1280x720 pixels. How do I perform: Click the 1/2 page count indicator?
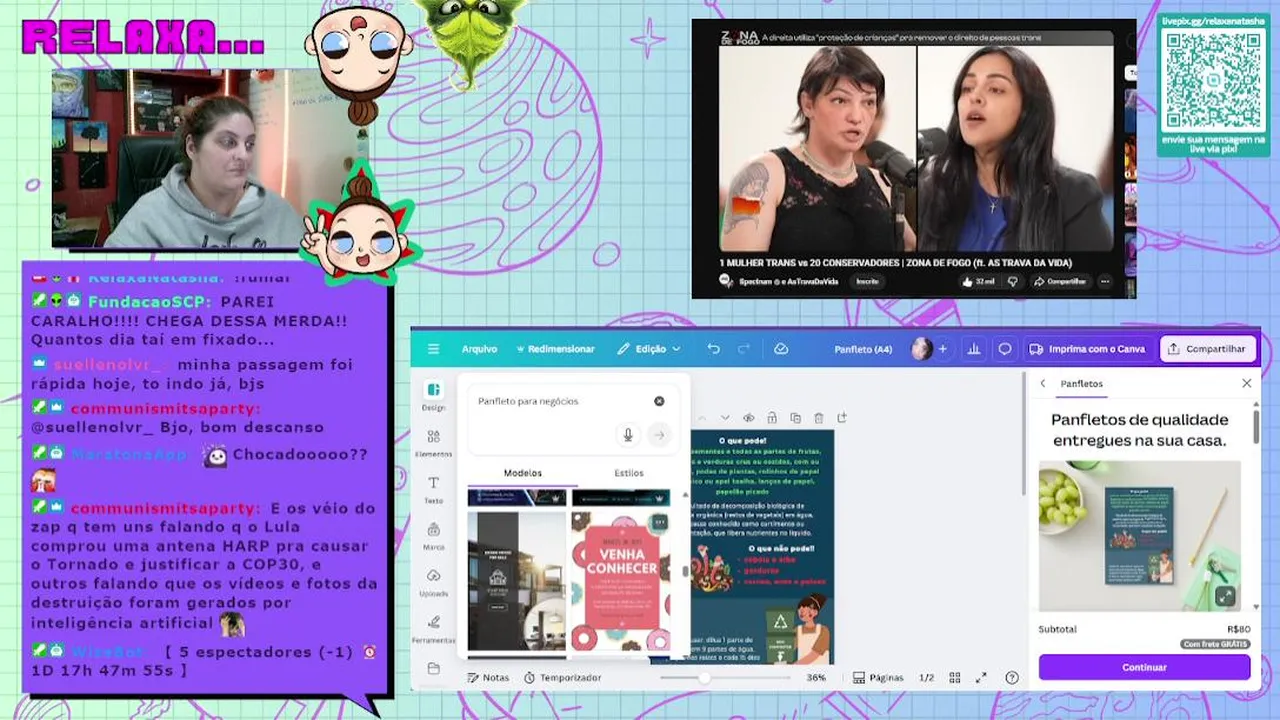(x=927, y=677)
